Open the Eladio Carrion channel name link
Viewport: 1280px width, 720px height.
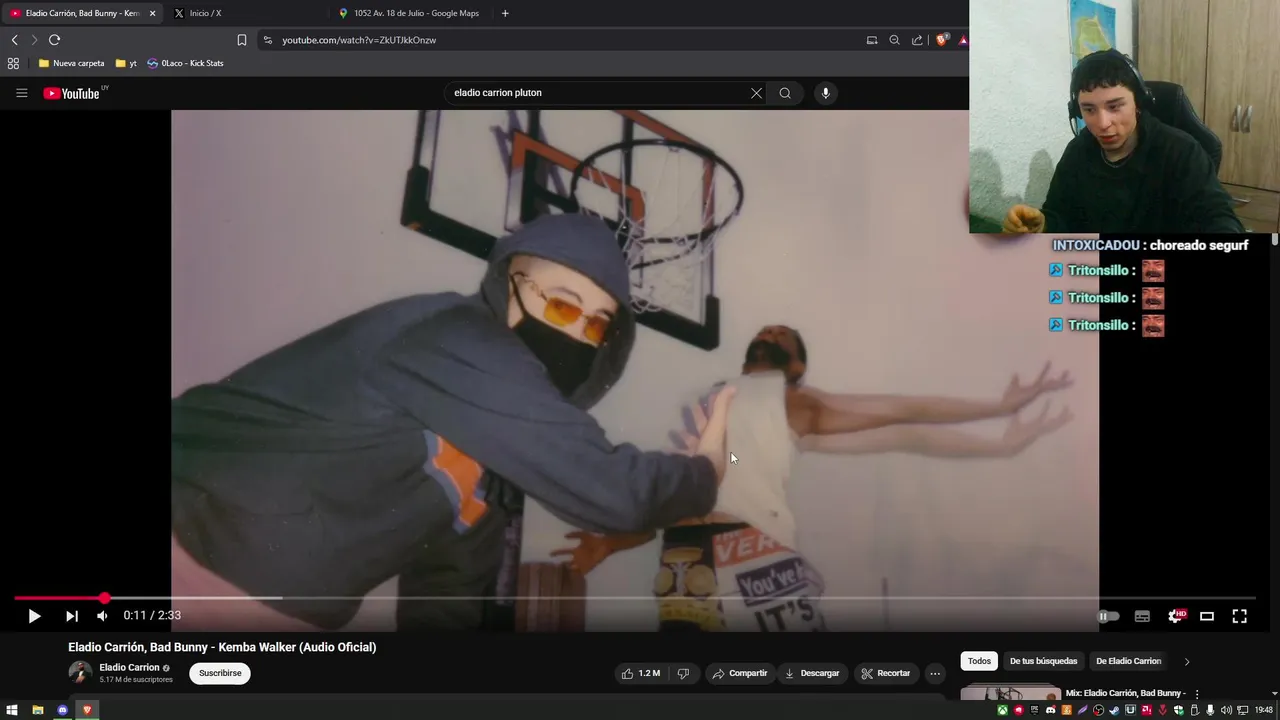129,667
